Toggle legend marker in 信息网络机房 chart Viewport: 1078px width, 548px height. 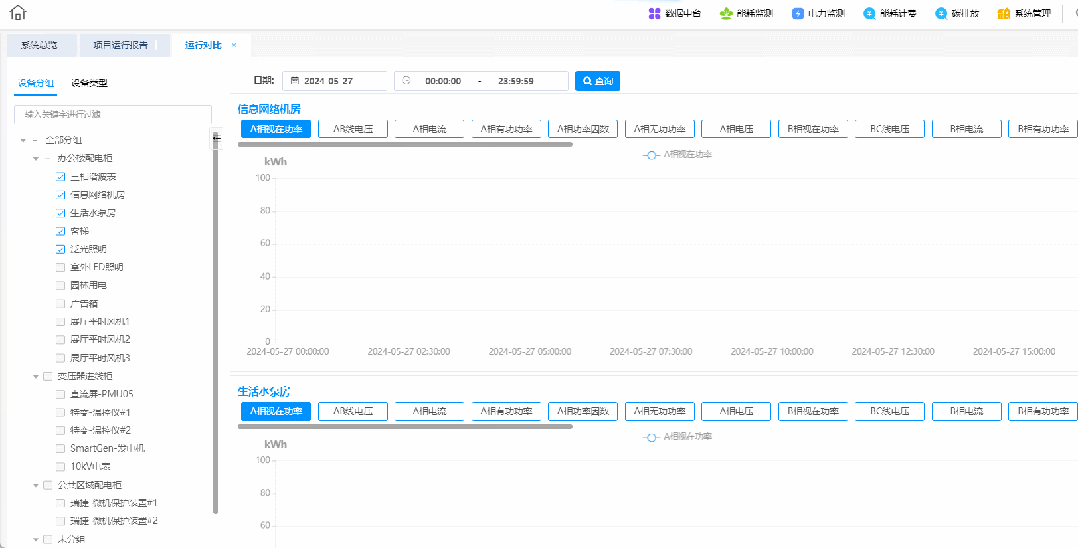[652, 155]
